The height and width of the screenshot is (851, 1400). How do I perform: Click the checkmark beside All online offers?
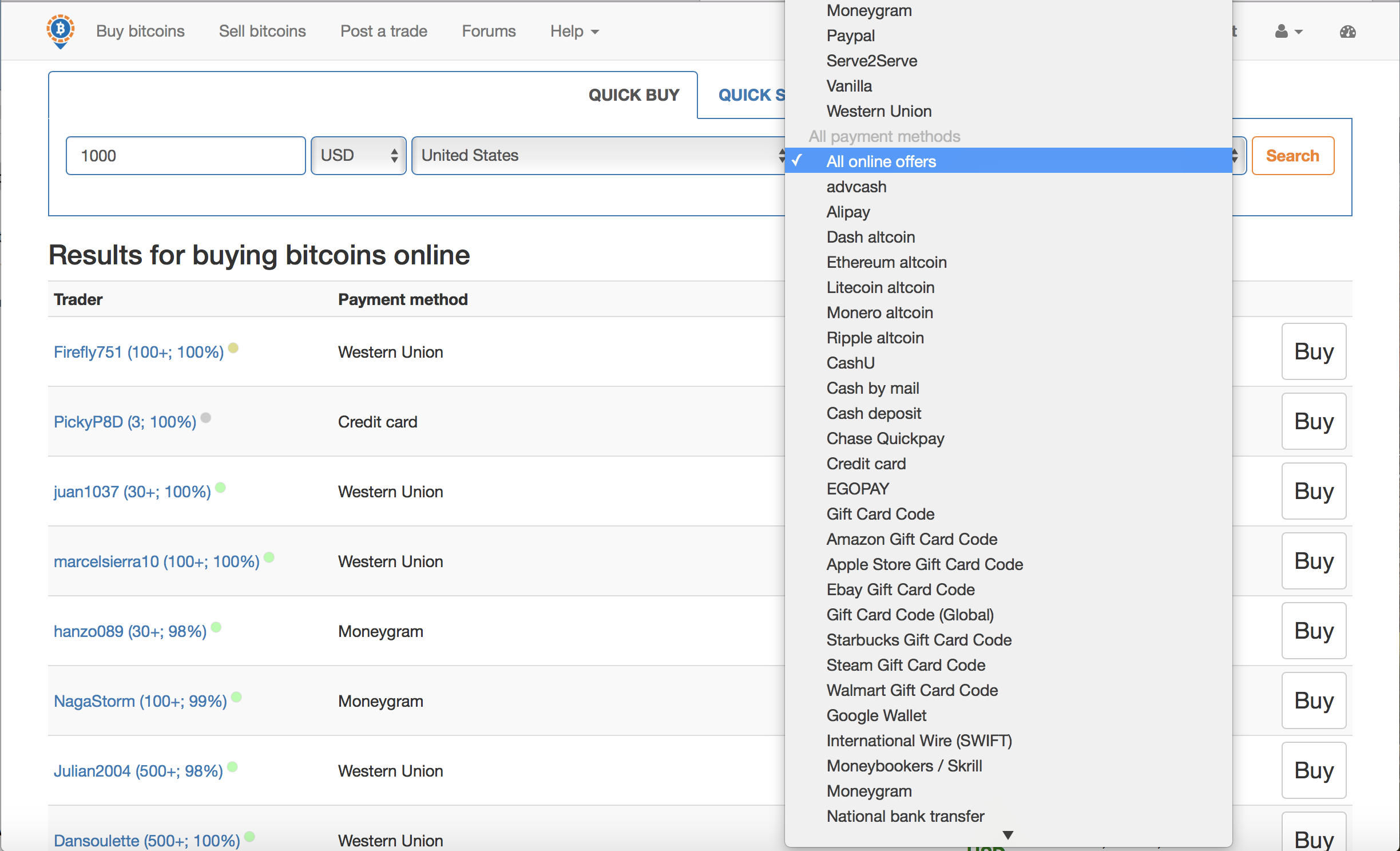798,161
